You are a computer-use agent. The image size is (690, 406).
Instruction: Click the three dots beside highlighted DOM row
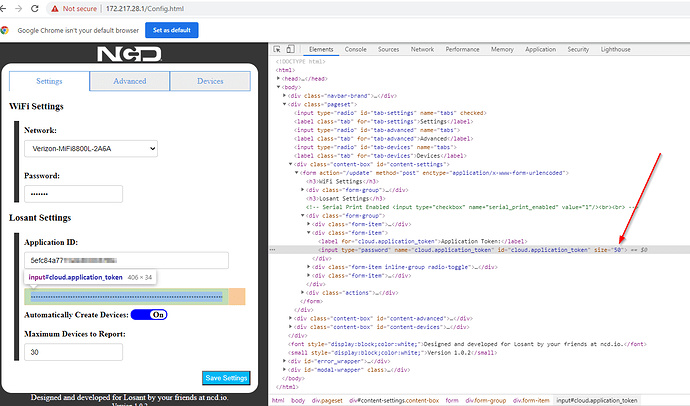pyautogui.click(x=272, y=250)
